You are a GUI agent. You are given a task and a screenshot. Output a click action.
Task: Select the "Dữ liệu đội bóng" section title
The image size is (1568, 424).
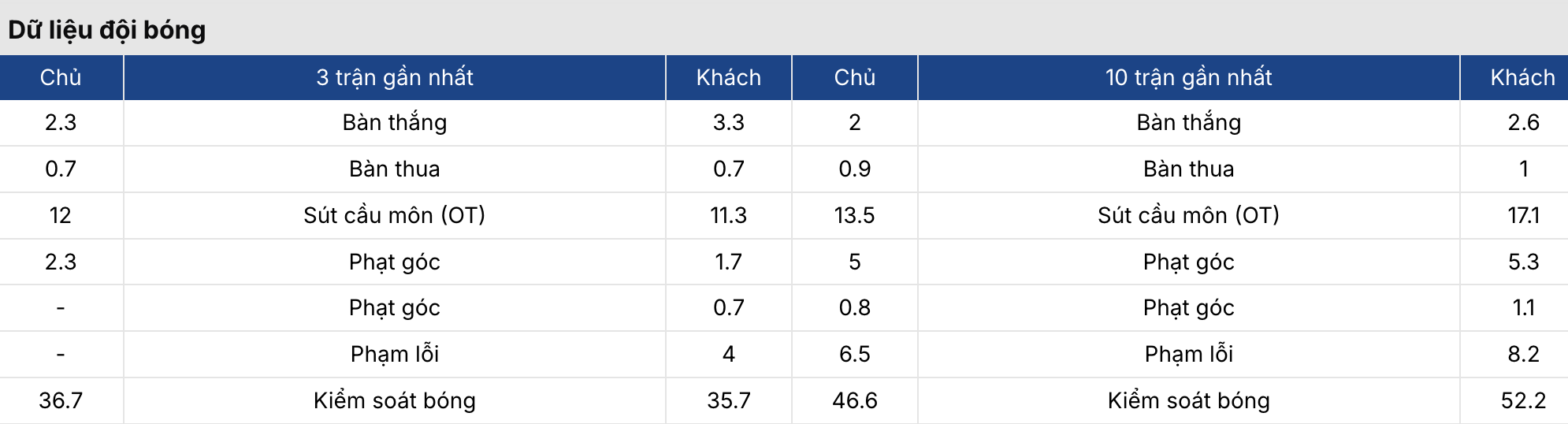pos(107,30)
